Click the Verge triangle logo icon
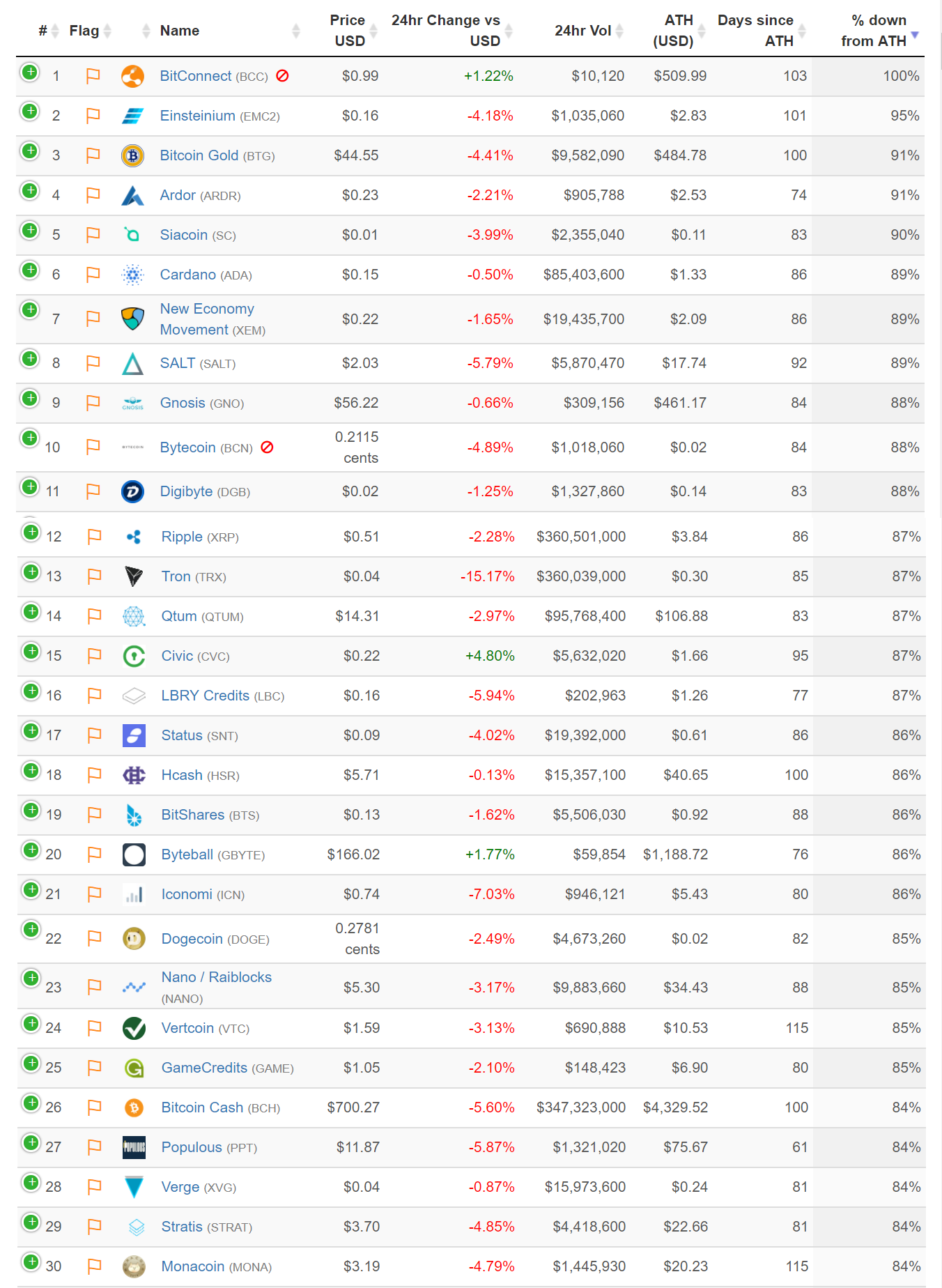The image size is (942, 1288). [x=134, y=1187]
